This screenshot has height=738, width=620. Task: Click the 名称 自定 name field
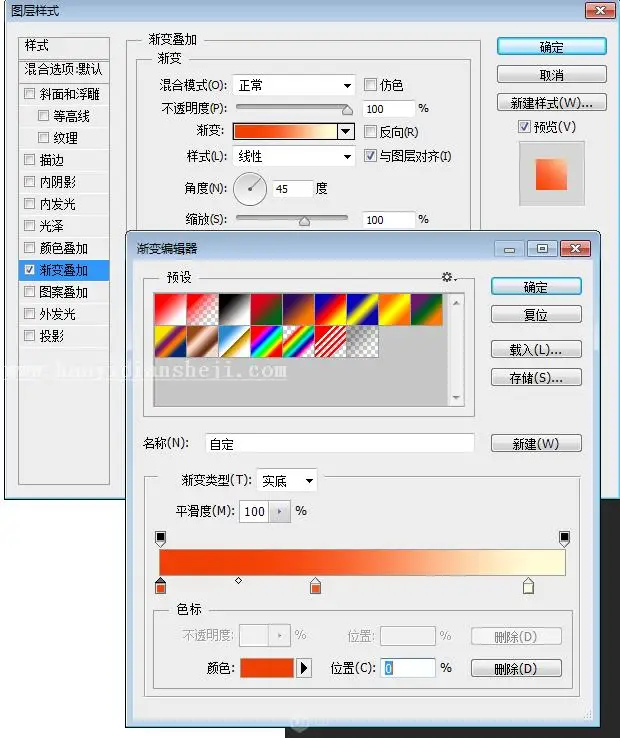pos(339,443)
